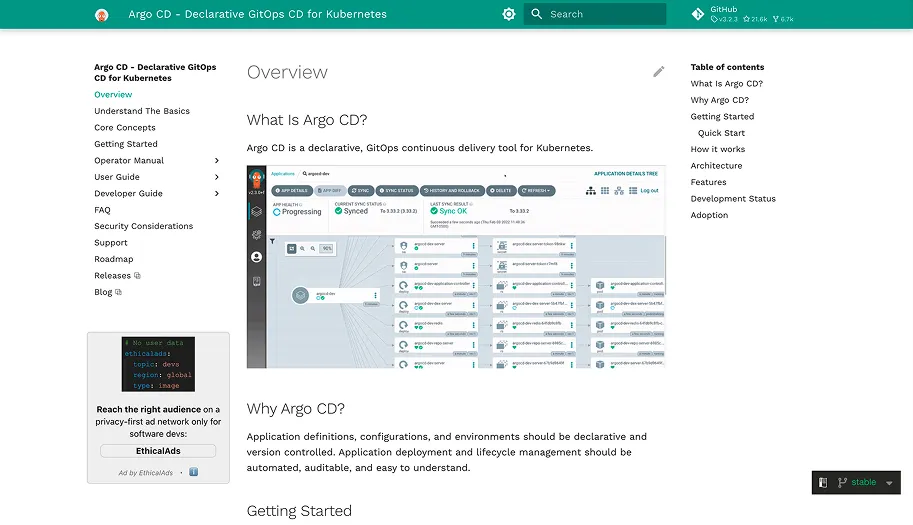
Task: Click APP DETAILS button in screenshot
Action: click(x=291, y=190)
